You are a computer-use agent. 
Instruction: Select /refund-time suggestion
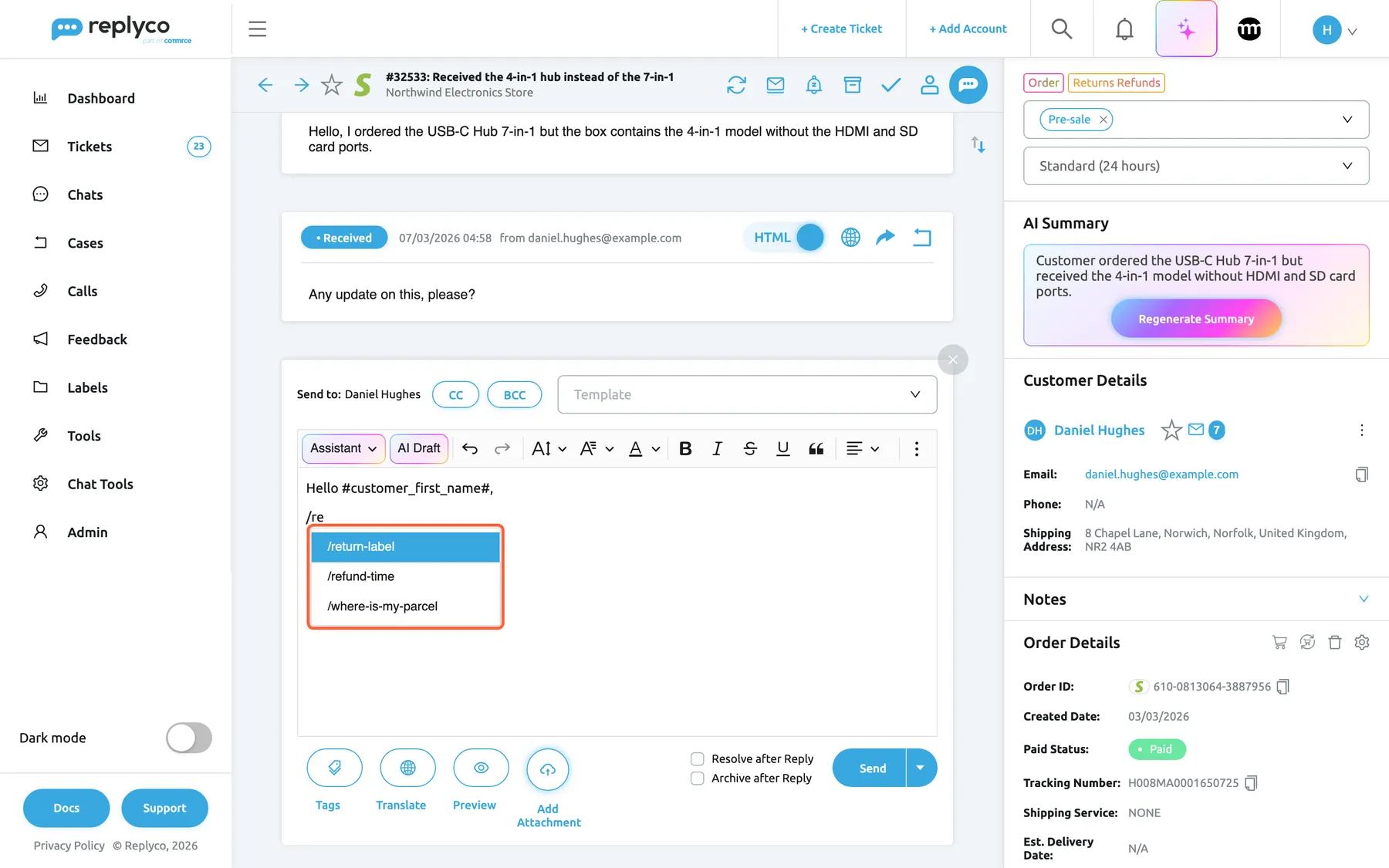coord(405,576)
